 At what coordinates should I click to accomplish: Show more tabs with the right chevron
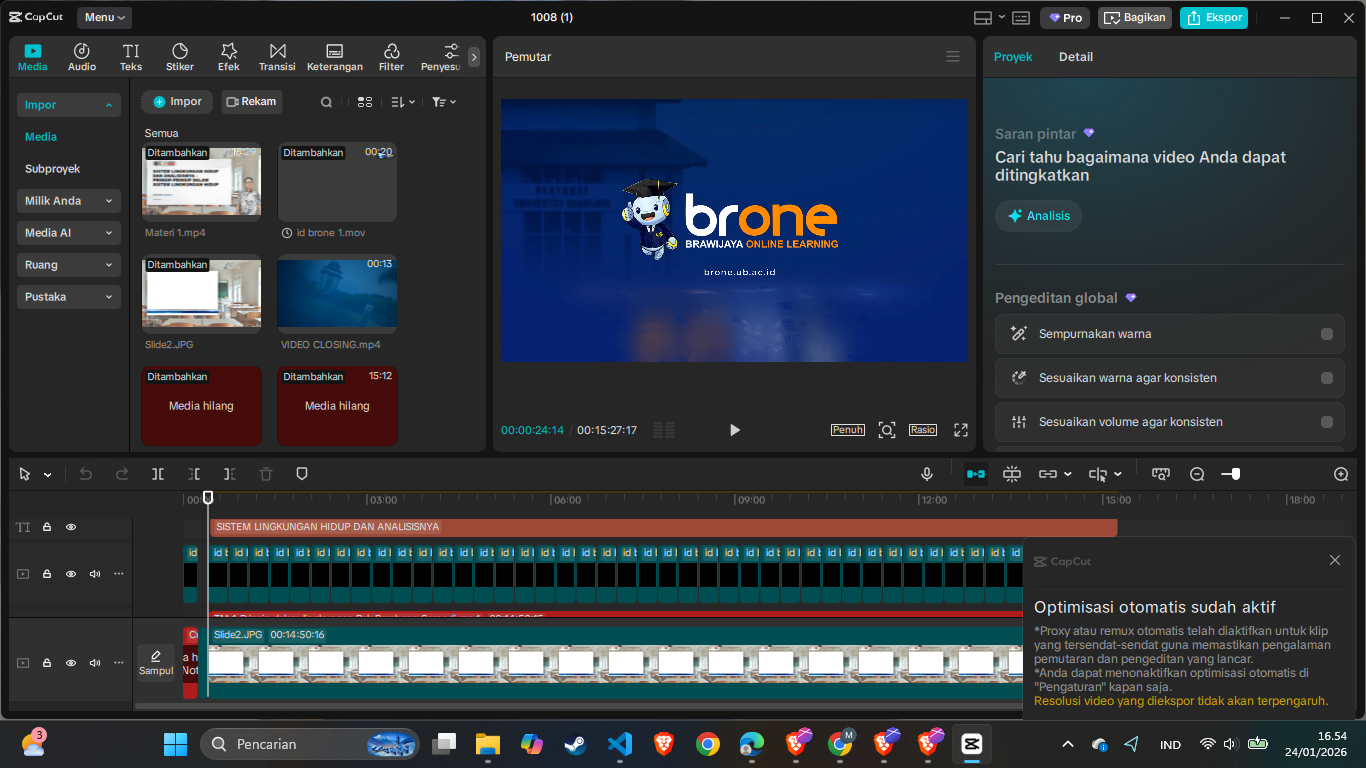tap(474, 57)
